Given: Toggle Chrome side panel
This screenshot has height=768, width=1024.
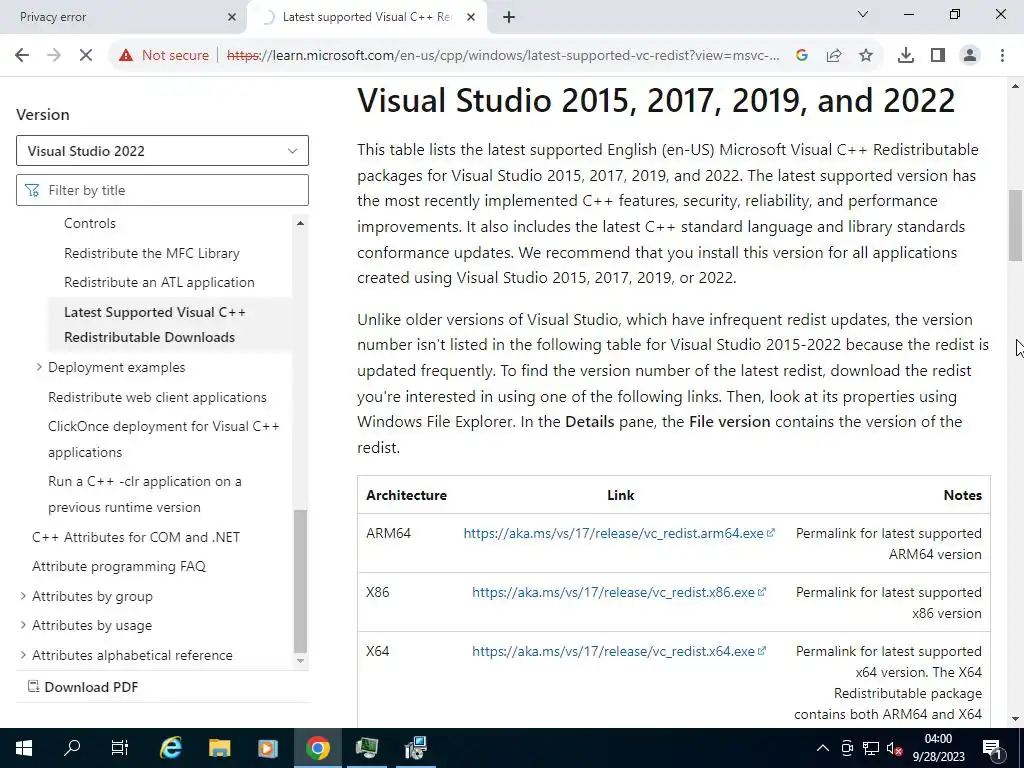Looking at the screenshot, I should tap(938, 56).
